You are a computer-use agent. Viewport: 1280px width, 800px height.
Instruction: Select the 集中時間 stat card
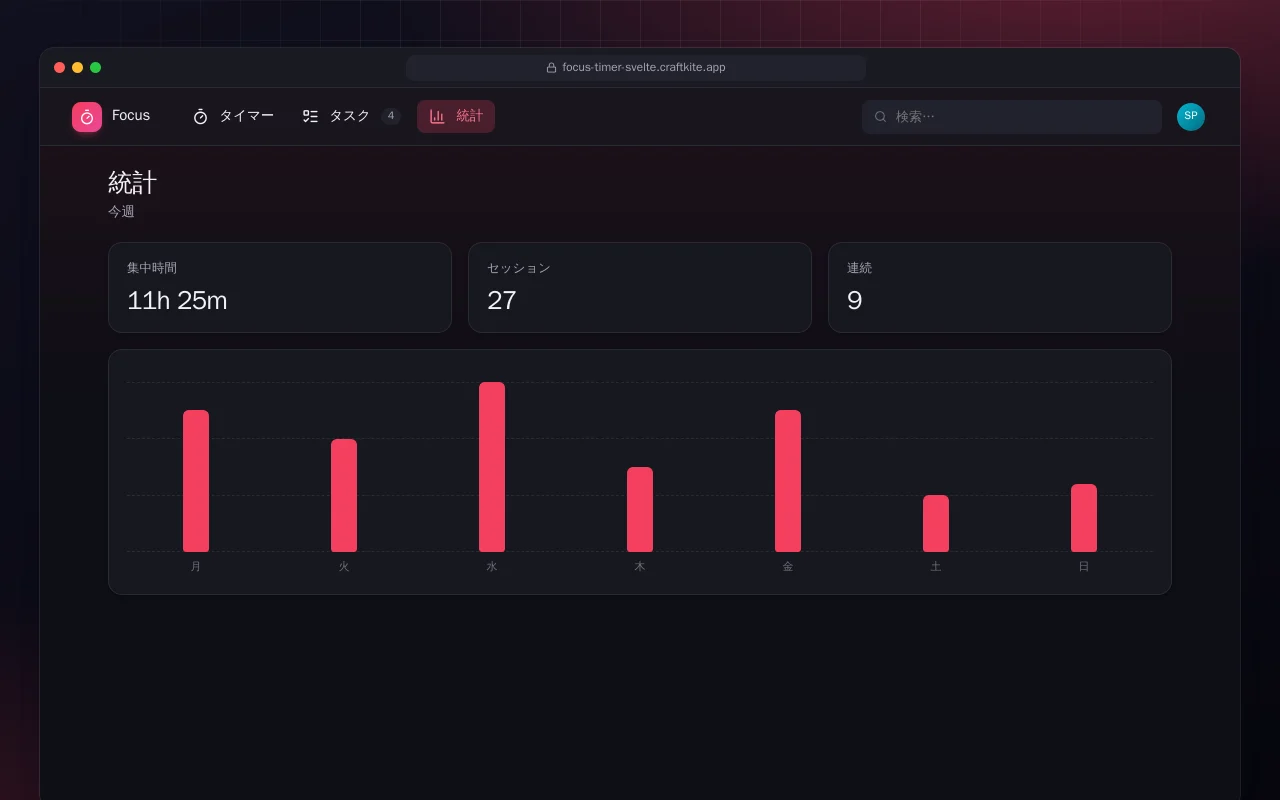[x=280, y=287]
